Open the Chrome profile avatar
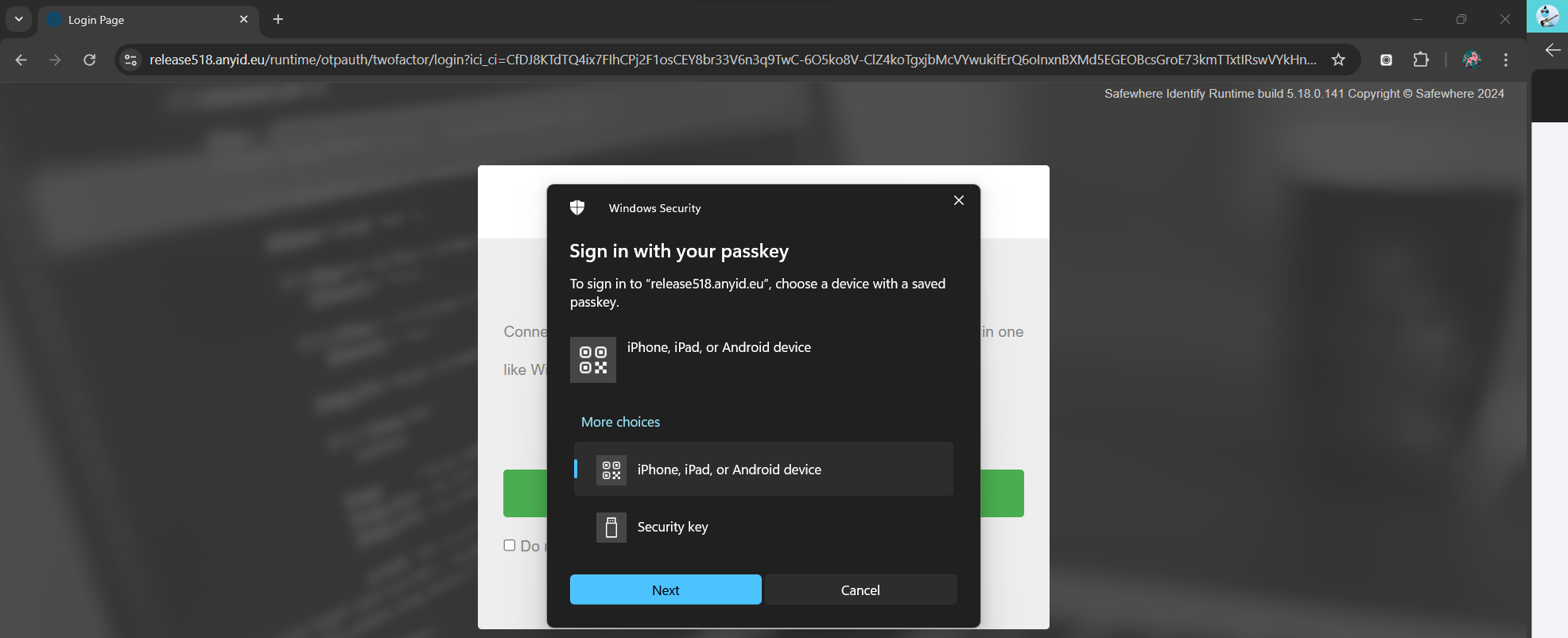The height and width of the screenshot is (638, 1568). [x=1472, y=60]
